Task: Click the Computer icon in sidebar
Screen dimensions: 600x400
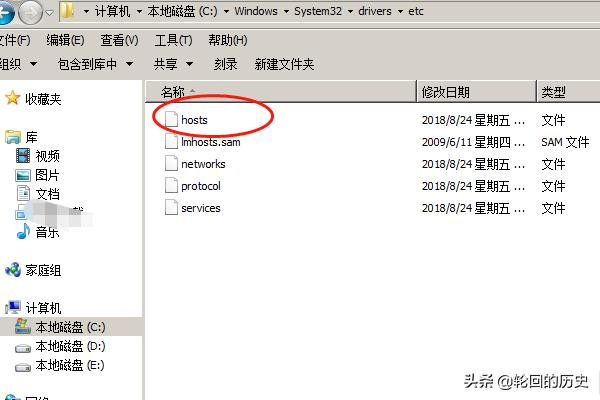Action: pyautogui.click(x=13, y=307)
